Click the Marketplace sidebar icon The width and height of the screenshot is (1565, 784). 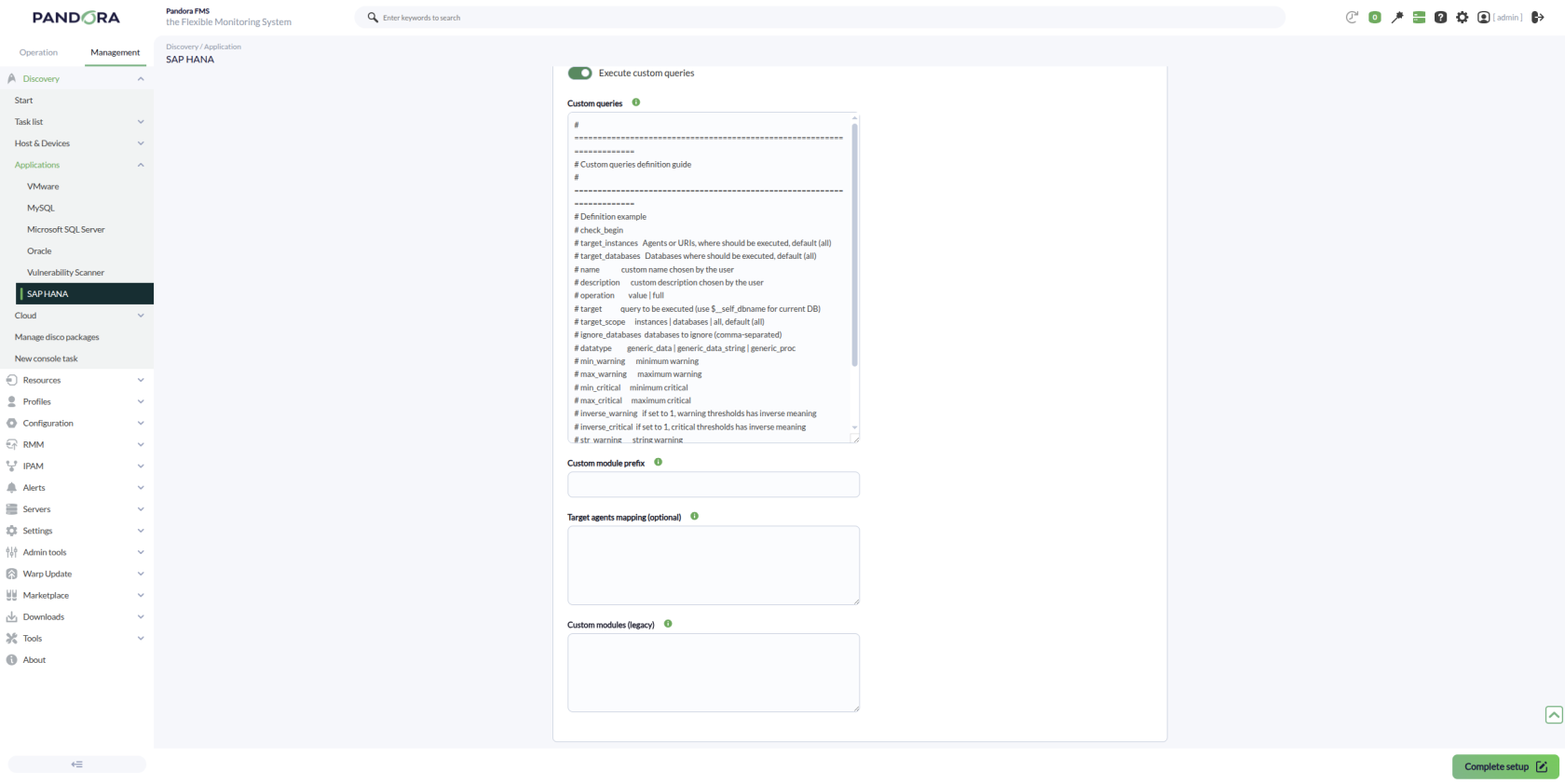(12, 595)
